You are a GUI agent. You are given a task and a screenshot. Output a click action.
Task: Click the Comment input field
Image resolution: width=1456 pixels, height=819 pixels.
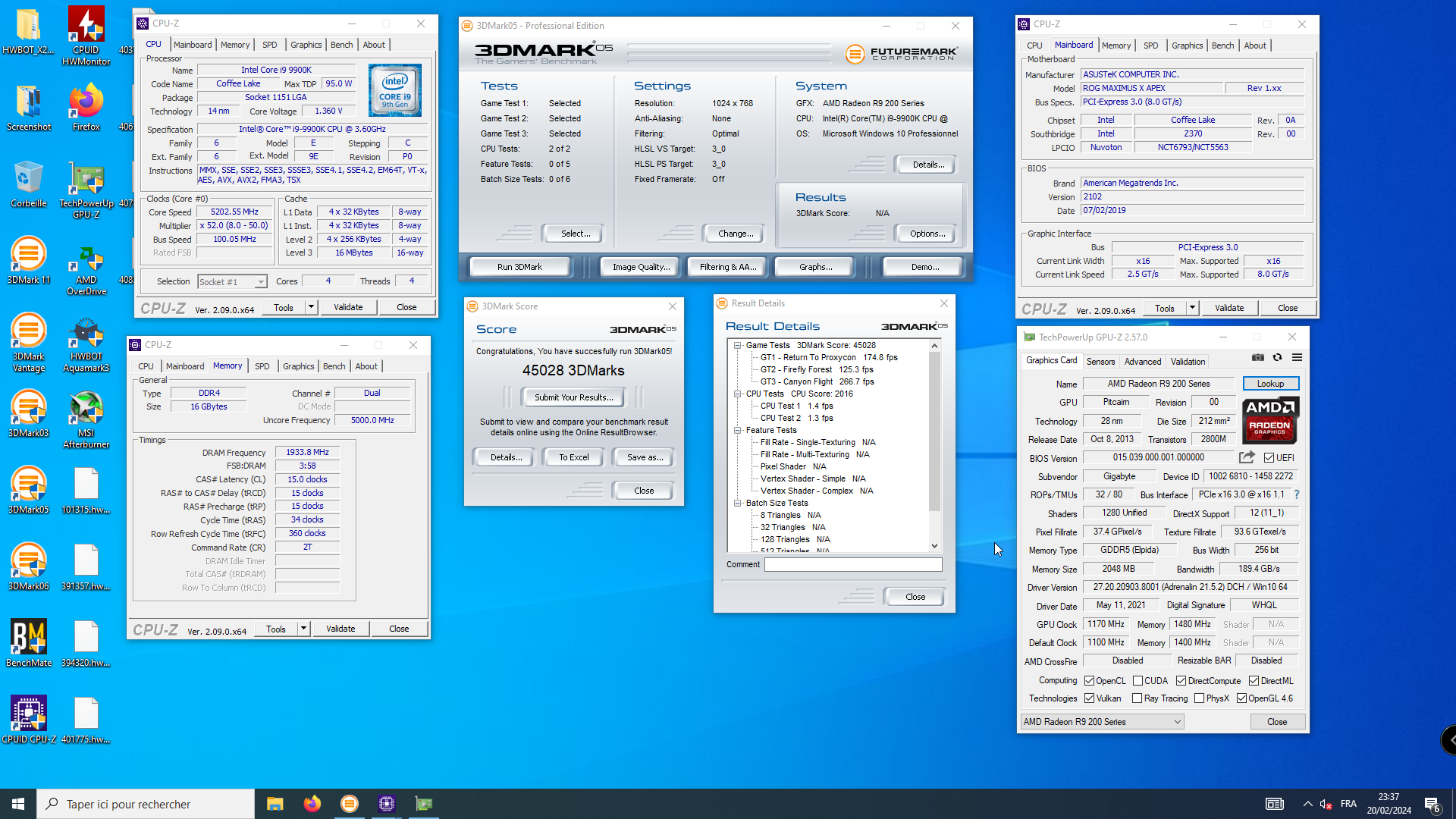click(x=853, y=564)
